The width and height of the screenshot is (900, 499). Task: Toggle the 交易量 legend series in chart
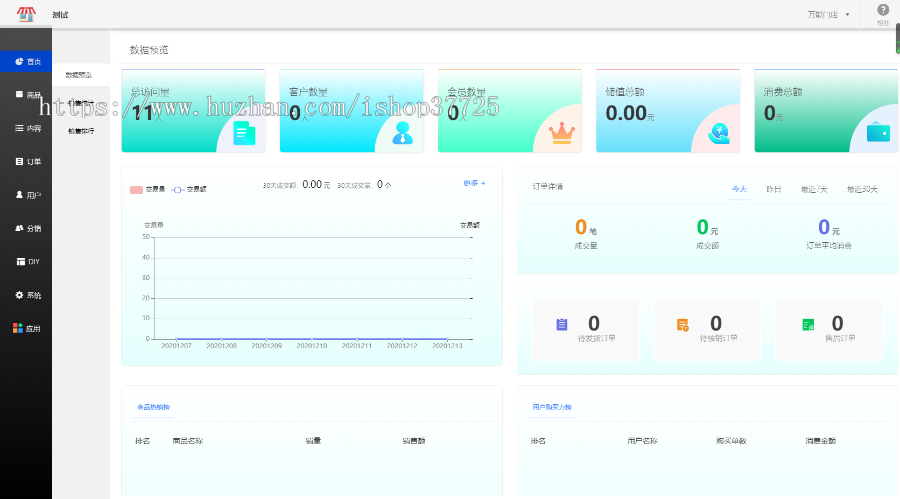click(146, 188)
